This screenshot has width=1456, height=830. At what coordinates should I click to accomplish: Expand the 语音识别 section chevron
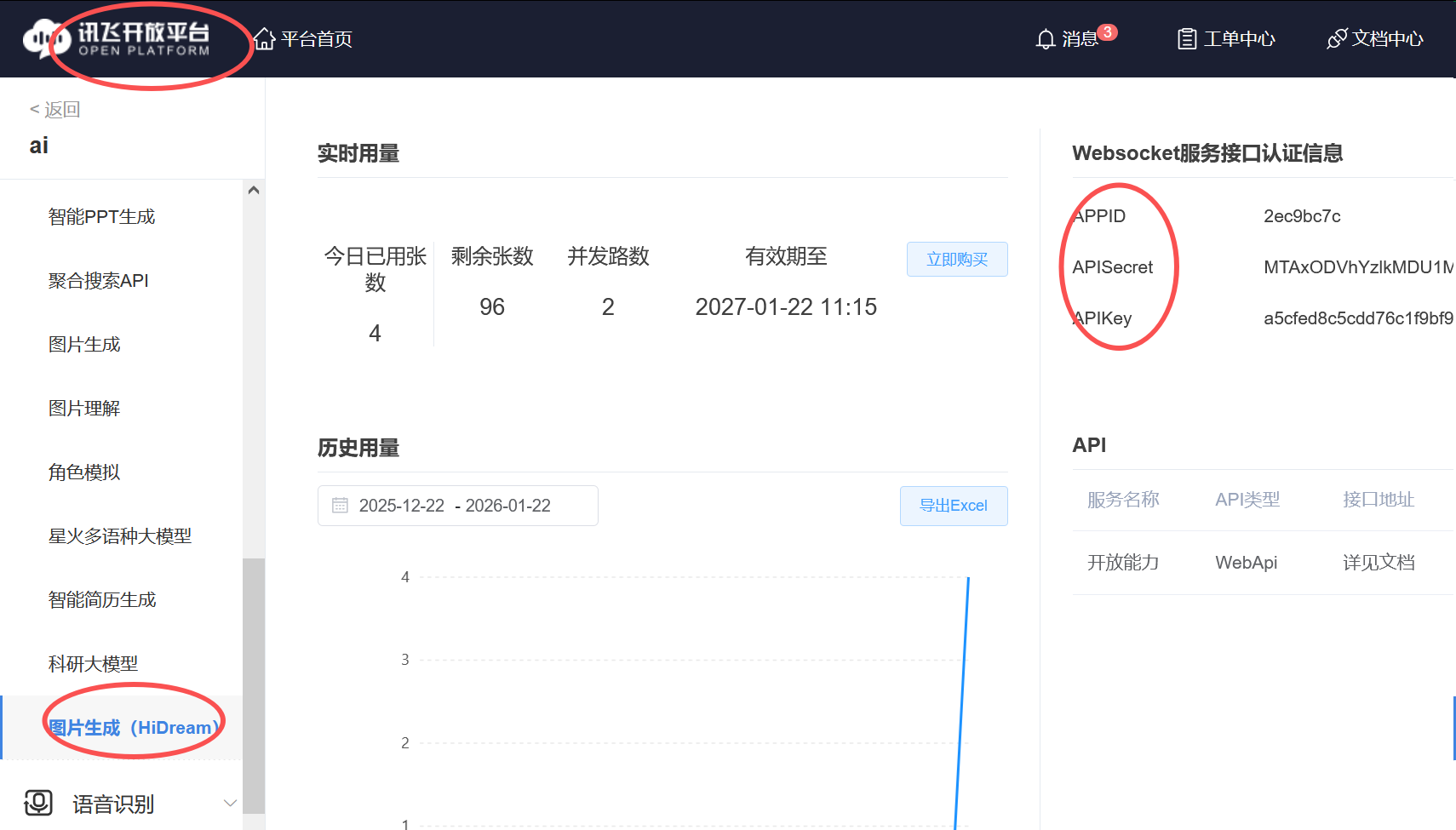(230, 803)
